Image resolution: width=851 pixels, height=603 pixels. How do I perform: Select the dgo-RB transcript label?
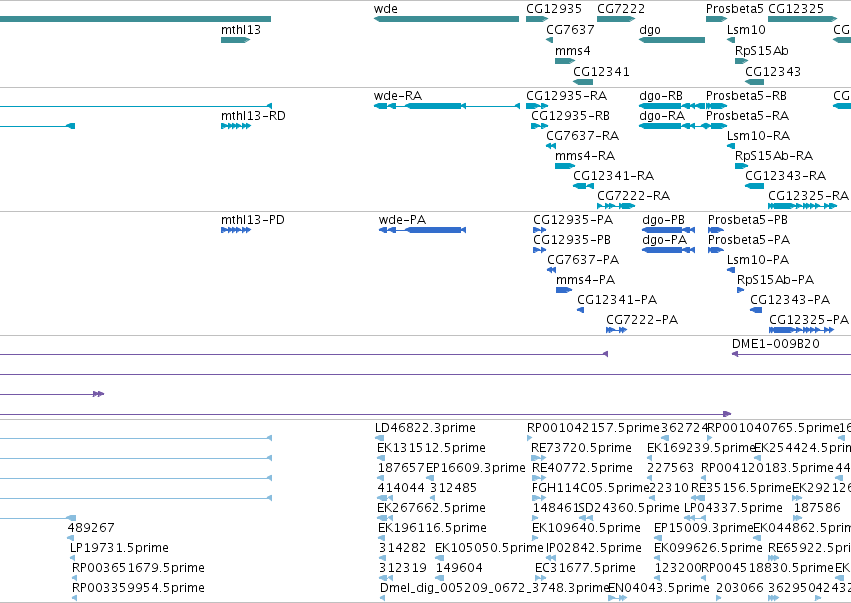click(x=661, y=96)
